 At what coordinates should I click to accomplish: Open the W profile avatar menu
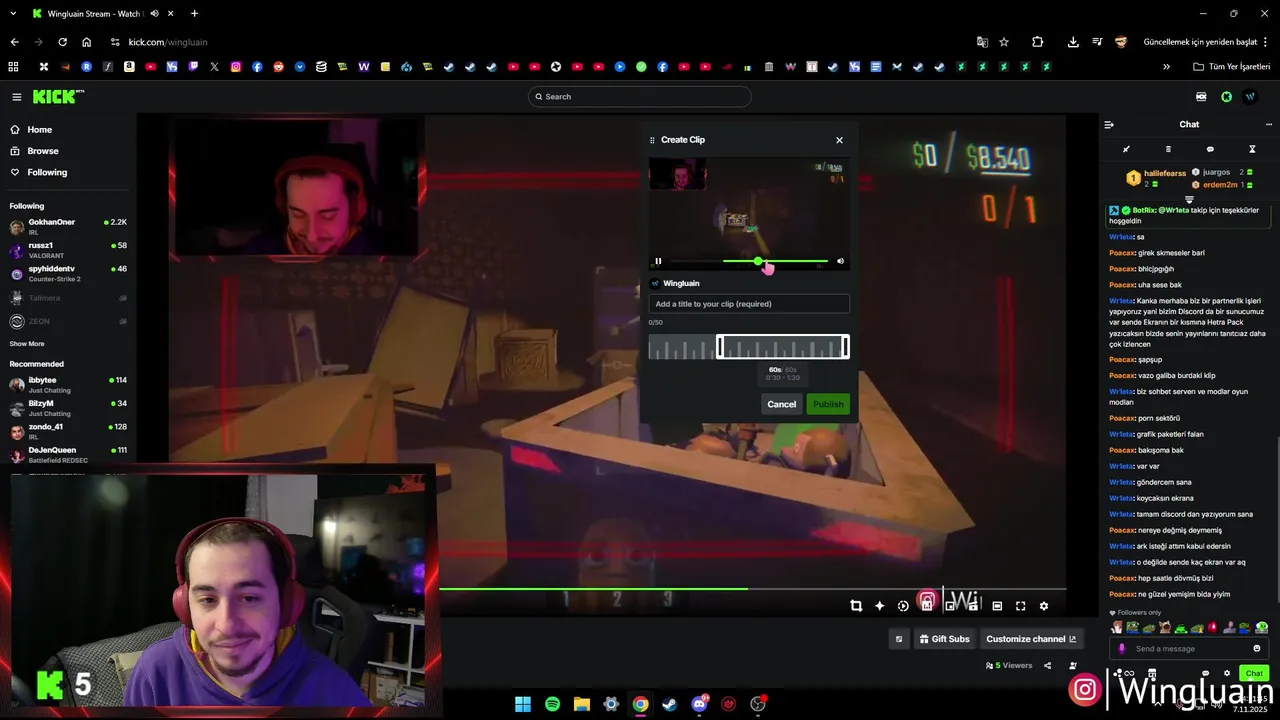pos(1250,97)
